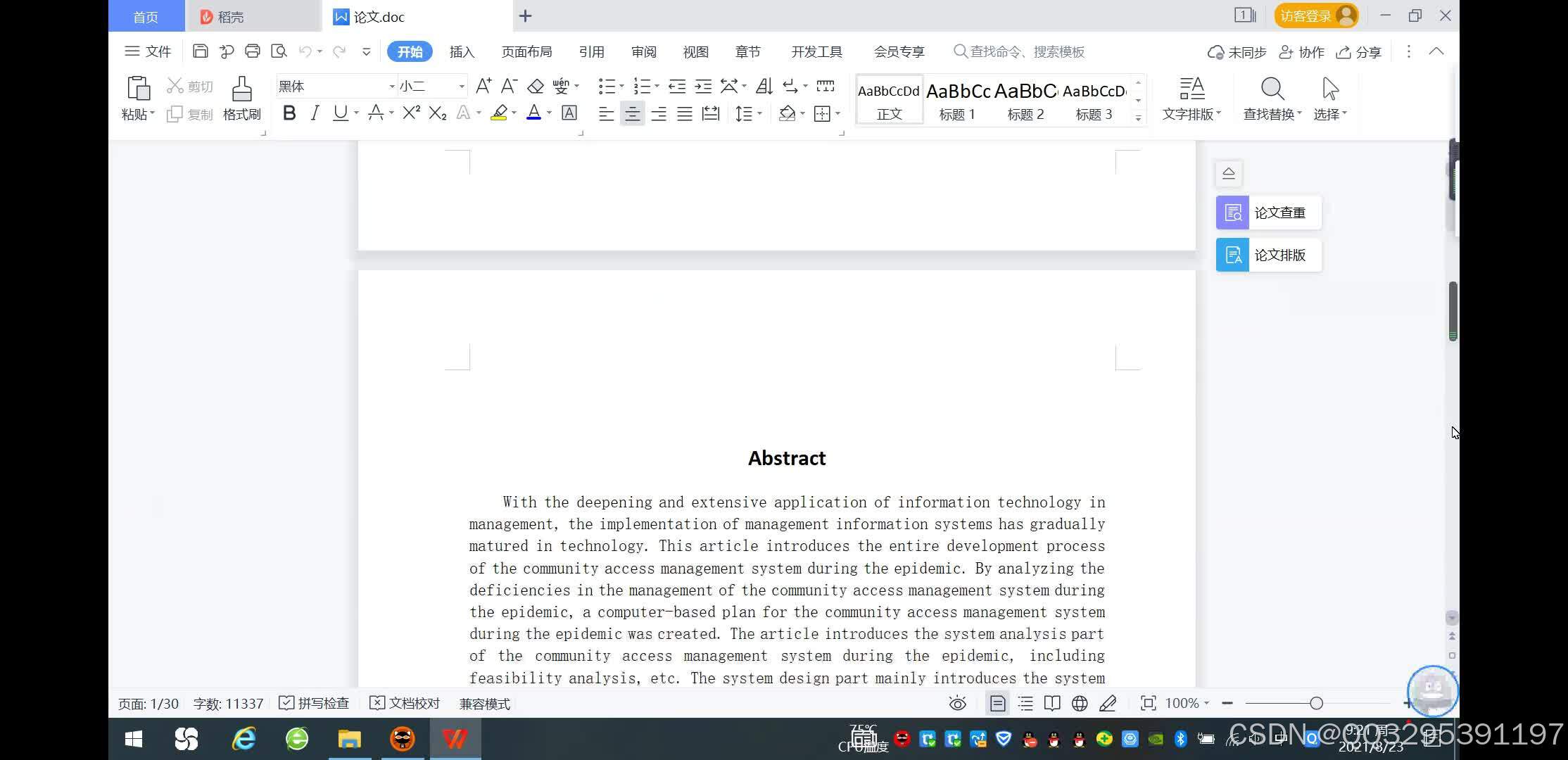Click the search commands field
The width and height of the screenshot is (1568, 760).
tap(1019, 51)
